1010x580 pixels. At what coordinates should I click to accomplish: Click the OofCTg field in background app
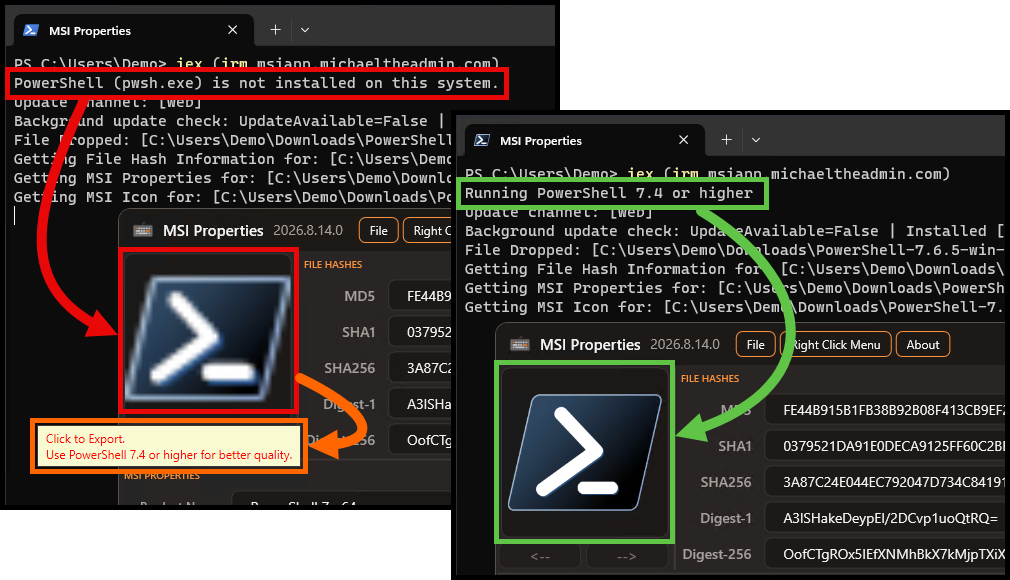420,440
